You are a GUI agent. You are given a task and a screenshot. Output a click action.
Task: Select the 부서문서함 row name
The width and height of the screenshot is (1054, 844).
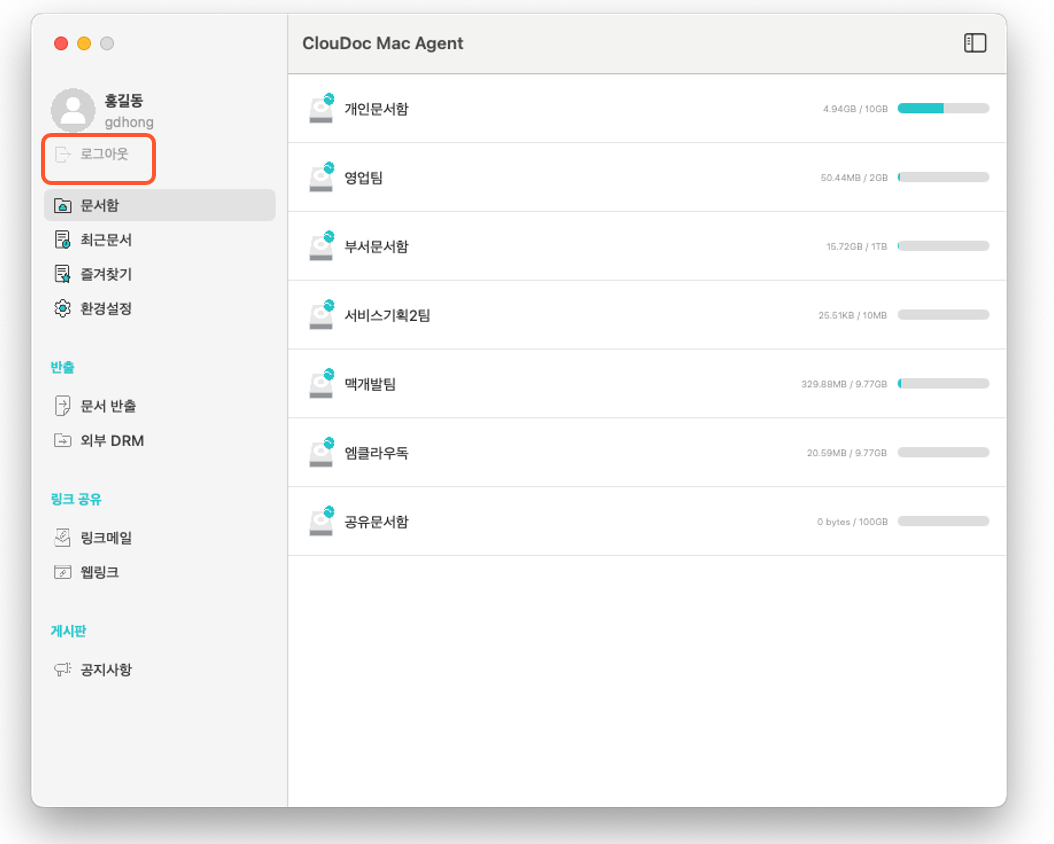click(376, 247)
